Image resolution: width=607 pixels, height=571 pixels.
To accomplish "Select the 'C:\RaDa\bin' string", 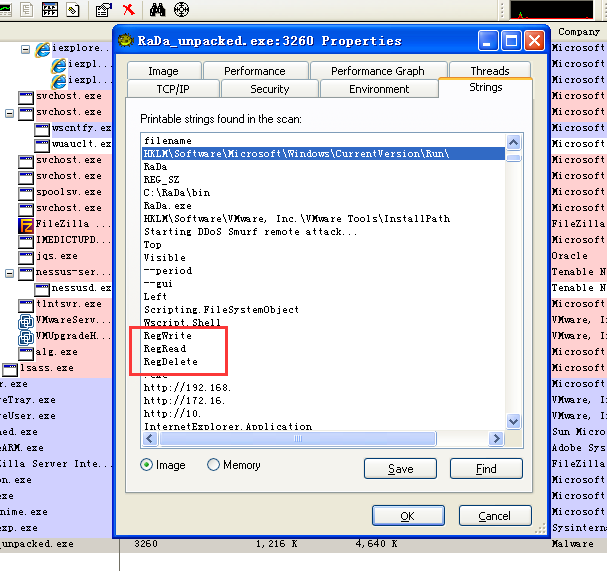I will 177,193.
